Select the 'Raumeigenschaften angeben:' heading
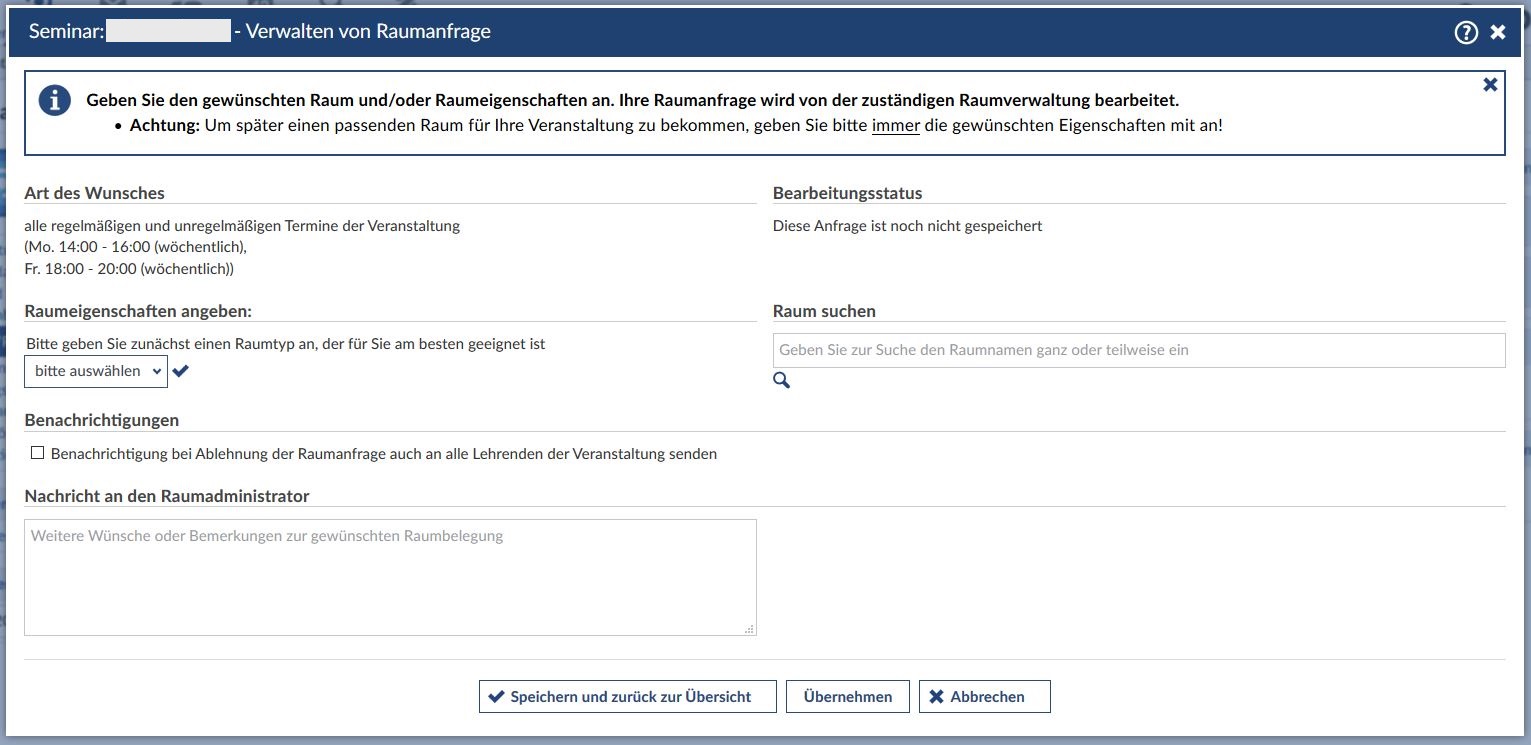1531x745 pixels. 138,311
